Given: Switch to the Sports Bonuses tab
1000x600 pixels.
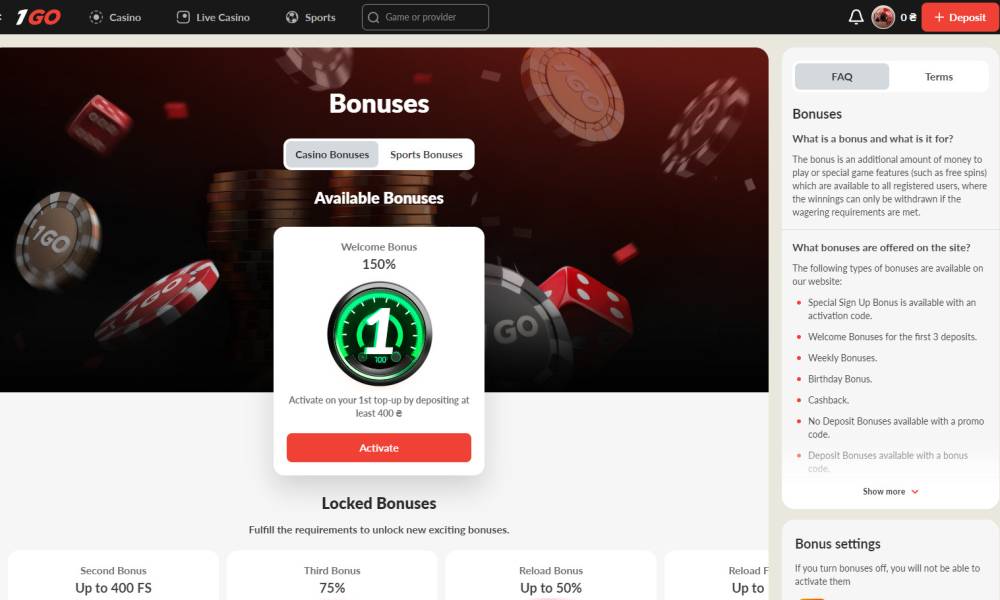Looking at the screenshot, I should 426,154.
